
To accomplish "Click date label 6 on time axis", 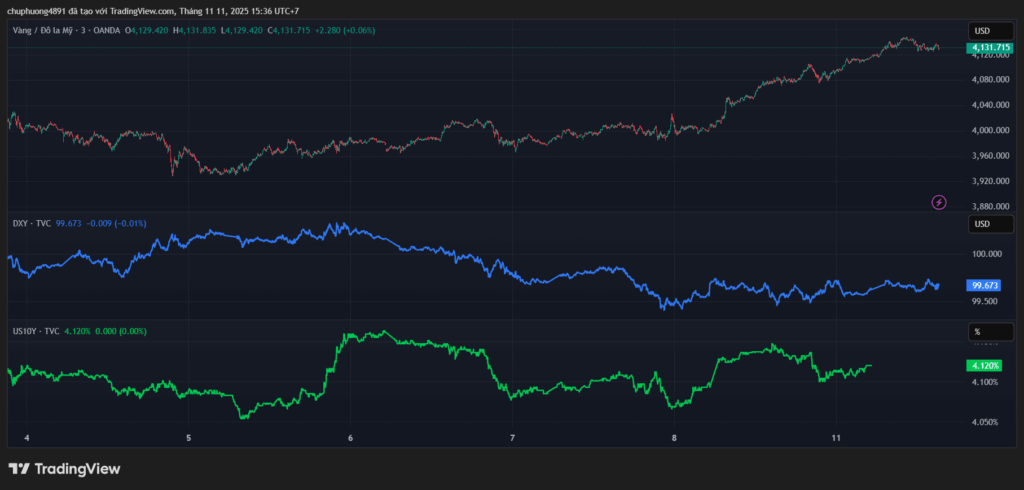I will pos(350,438).
